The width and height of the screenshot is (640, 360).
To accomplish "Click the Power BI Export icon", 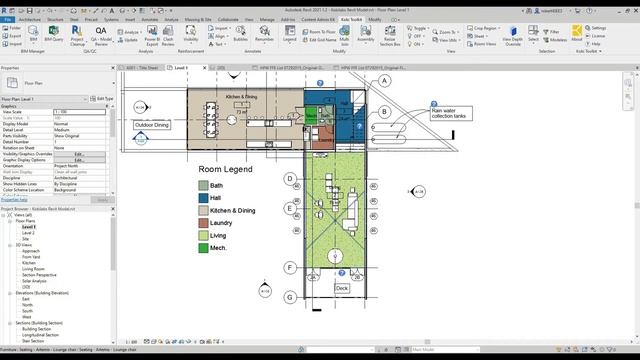I will point(152,35).
